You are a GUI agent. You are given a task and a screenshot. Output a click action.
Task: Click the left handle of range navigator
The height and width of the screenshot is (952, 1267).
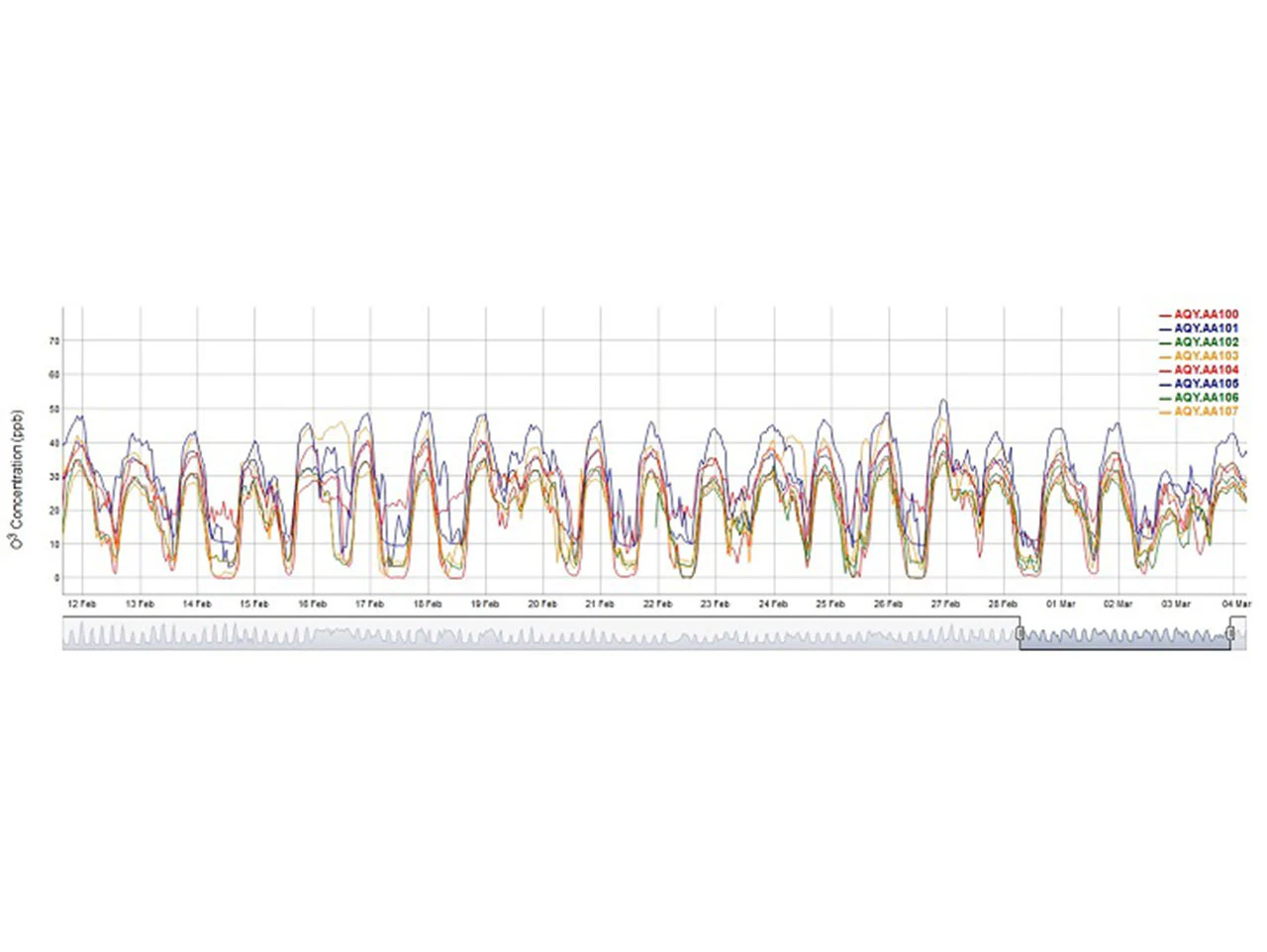point(1020,633)
